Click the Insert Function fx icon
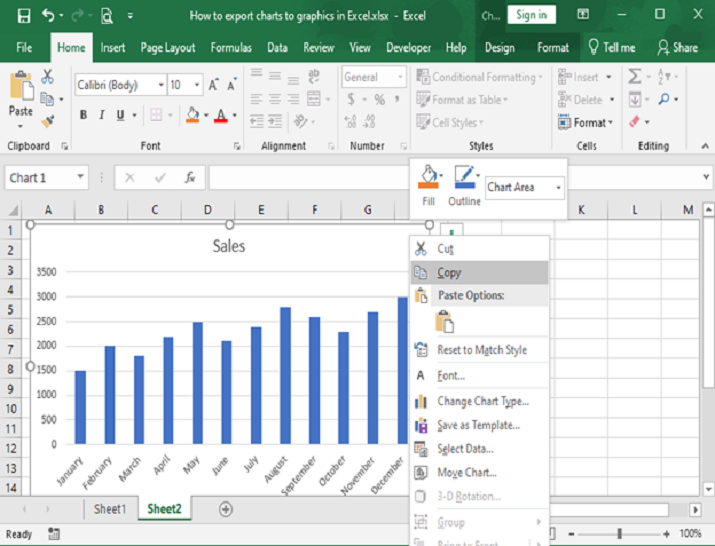The image size is (715, 546). tap(190, 178)
